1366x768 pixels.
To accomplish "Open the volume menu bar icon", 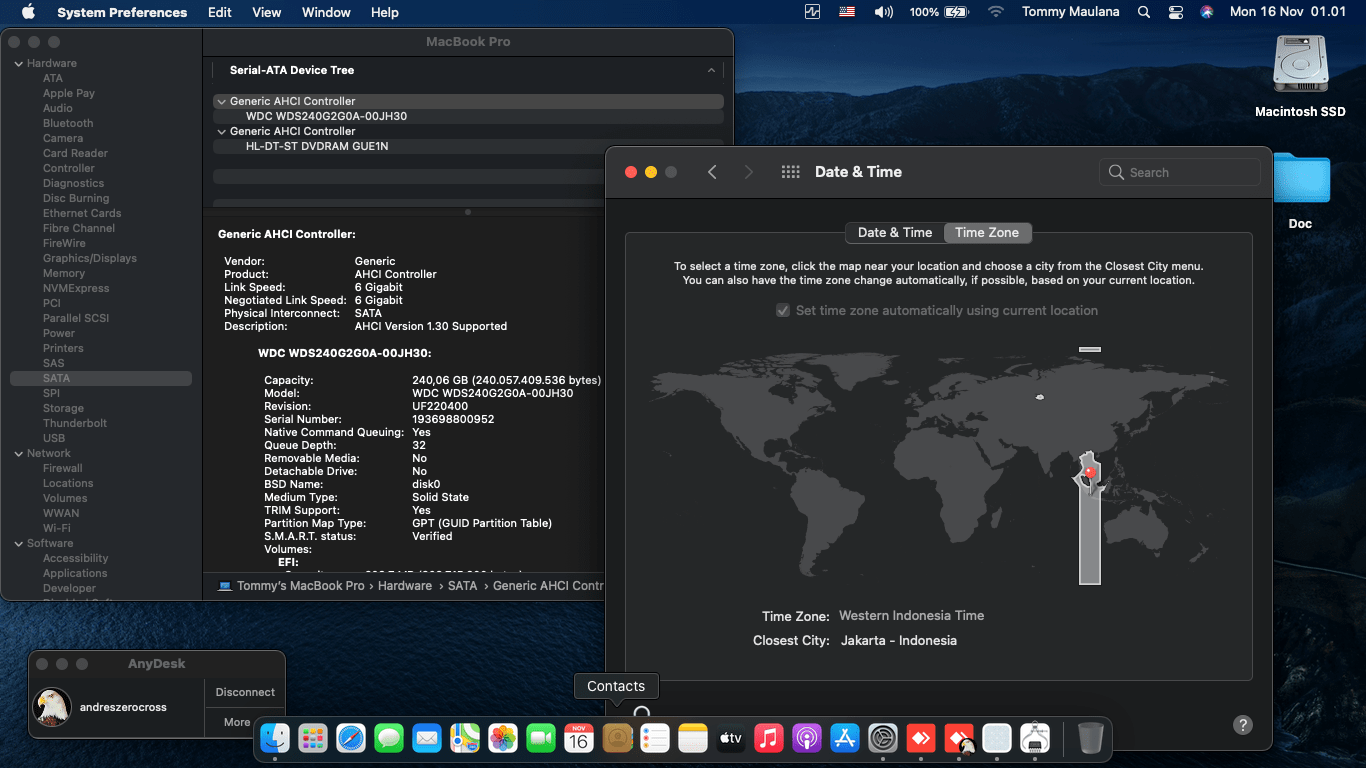I will [884, 12].
